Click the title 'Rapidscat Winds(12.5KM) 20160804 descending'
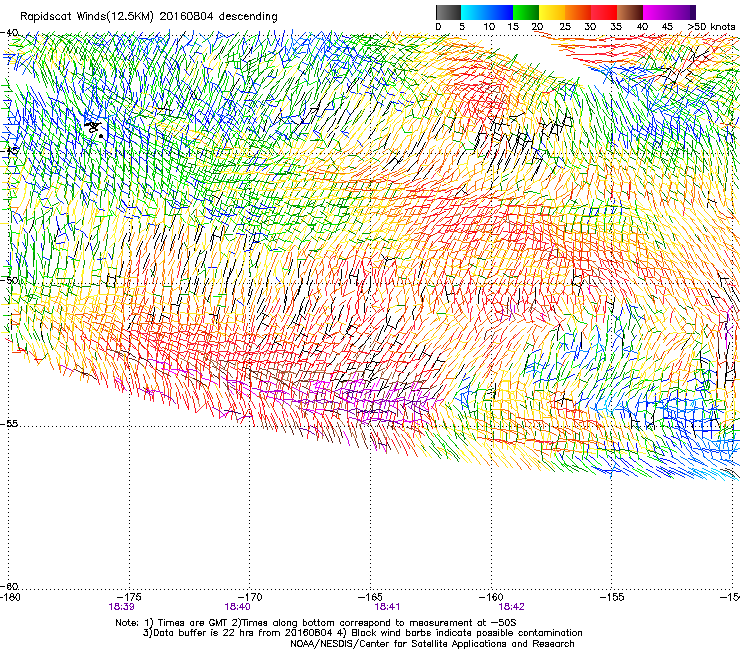 pyautogui.click(x=149, y=16)
